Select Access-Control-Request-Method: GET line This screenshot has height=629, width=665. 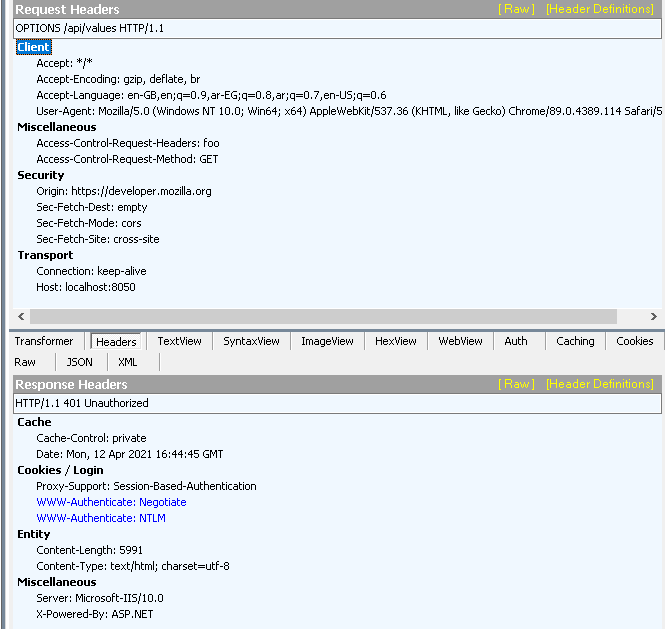[x=127, y=159]
